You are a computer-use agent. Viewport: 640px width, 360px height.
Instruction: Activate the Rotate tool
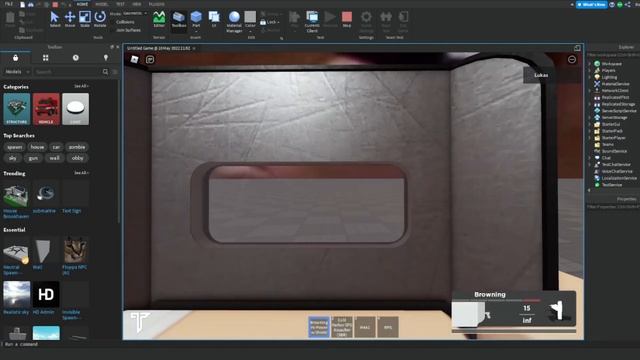(x=100, y=19)
